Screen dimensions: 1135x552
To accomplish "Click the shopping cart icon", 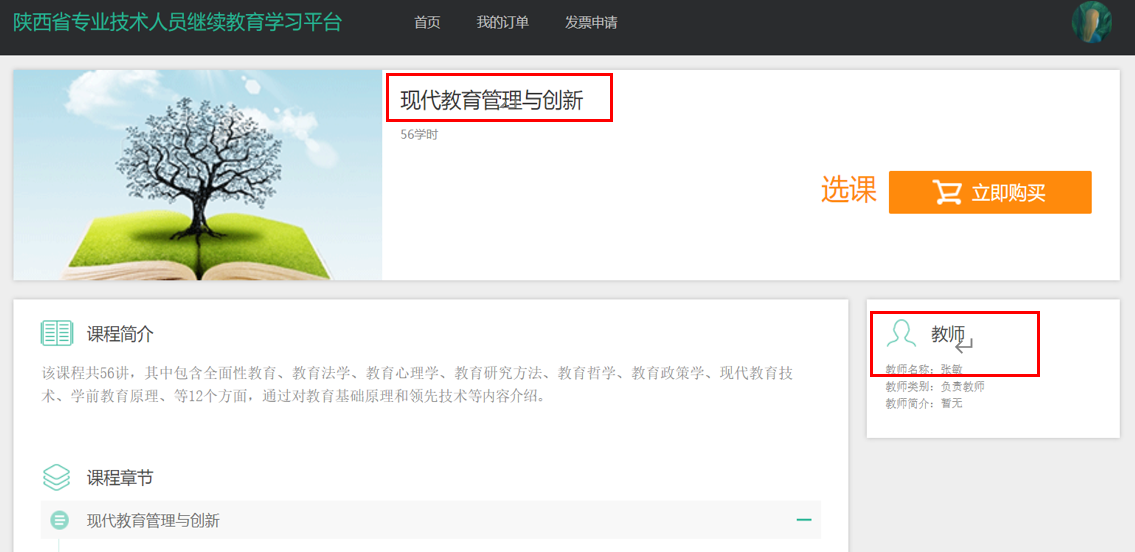I will pos(946,192).
